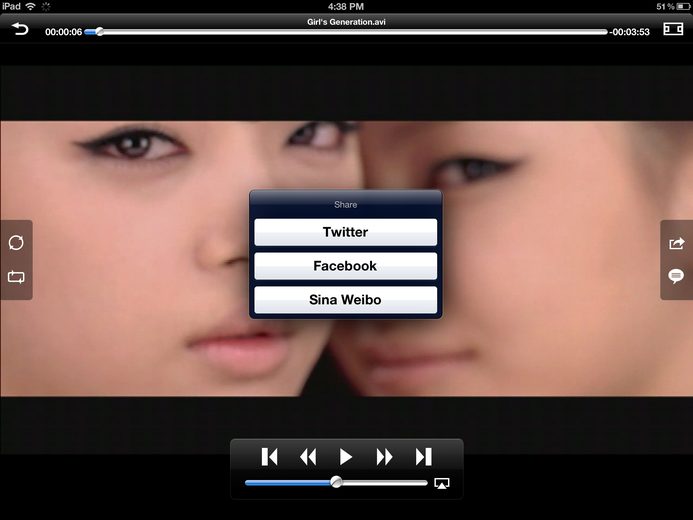Tap the elapsed time 00:00:06 label
Viewport: 693px width, 520px height.
(64, 32)
